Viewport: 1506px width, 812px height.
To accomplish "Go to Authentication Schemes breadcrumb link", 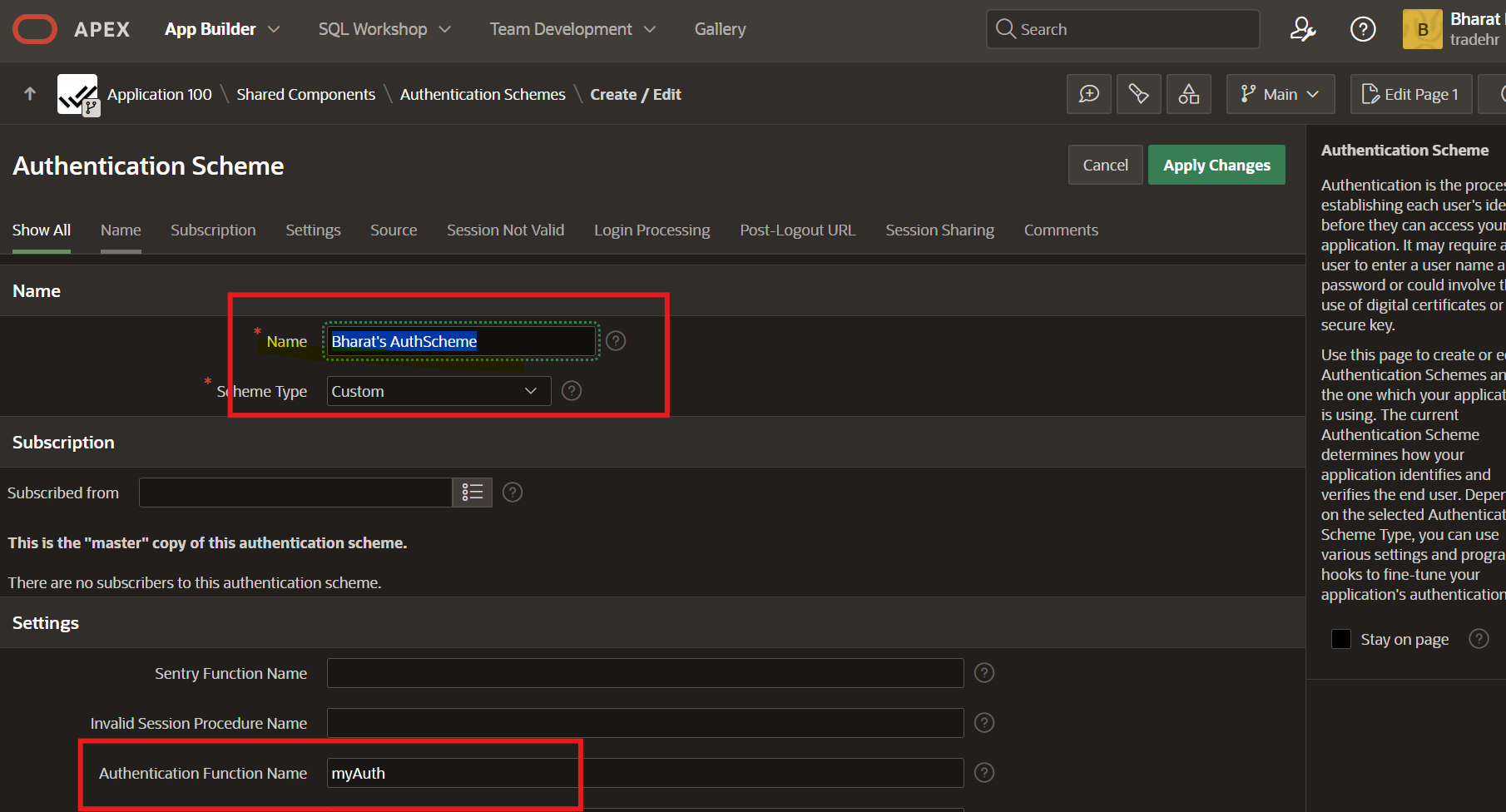I will [x=483, y=94].
